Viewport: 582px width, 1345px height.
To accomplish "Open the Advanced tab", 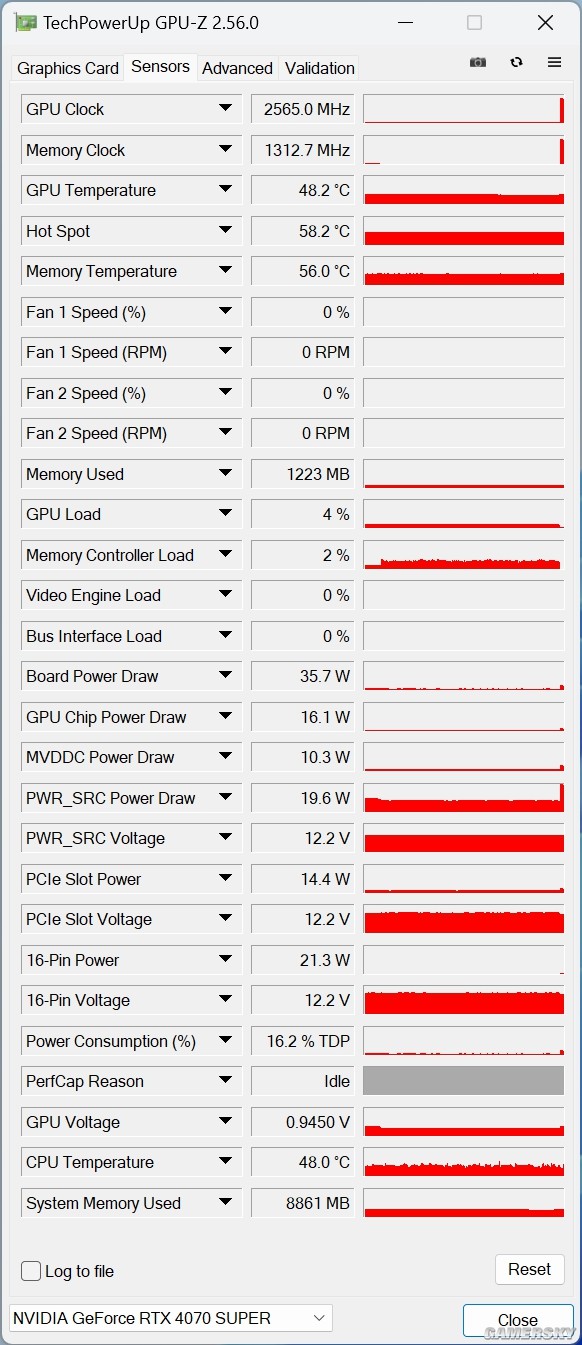I will (x=237, y=68).
